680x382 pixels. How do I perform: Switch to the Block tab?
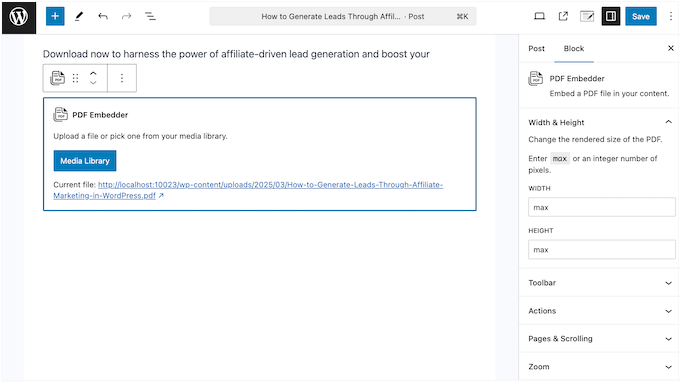574,49
